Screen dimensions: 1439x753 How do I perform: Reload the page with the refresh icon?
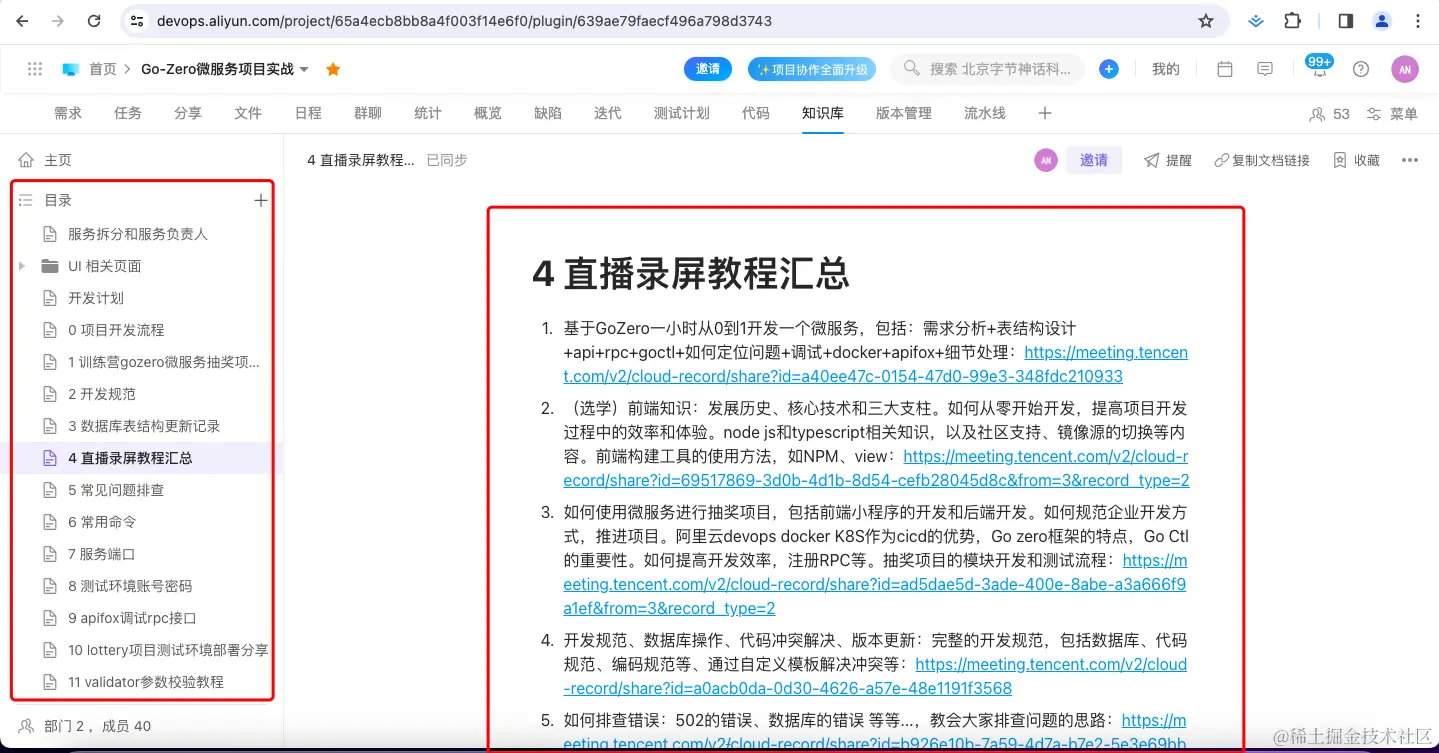(x=94, y=20)
